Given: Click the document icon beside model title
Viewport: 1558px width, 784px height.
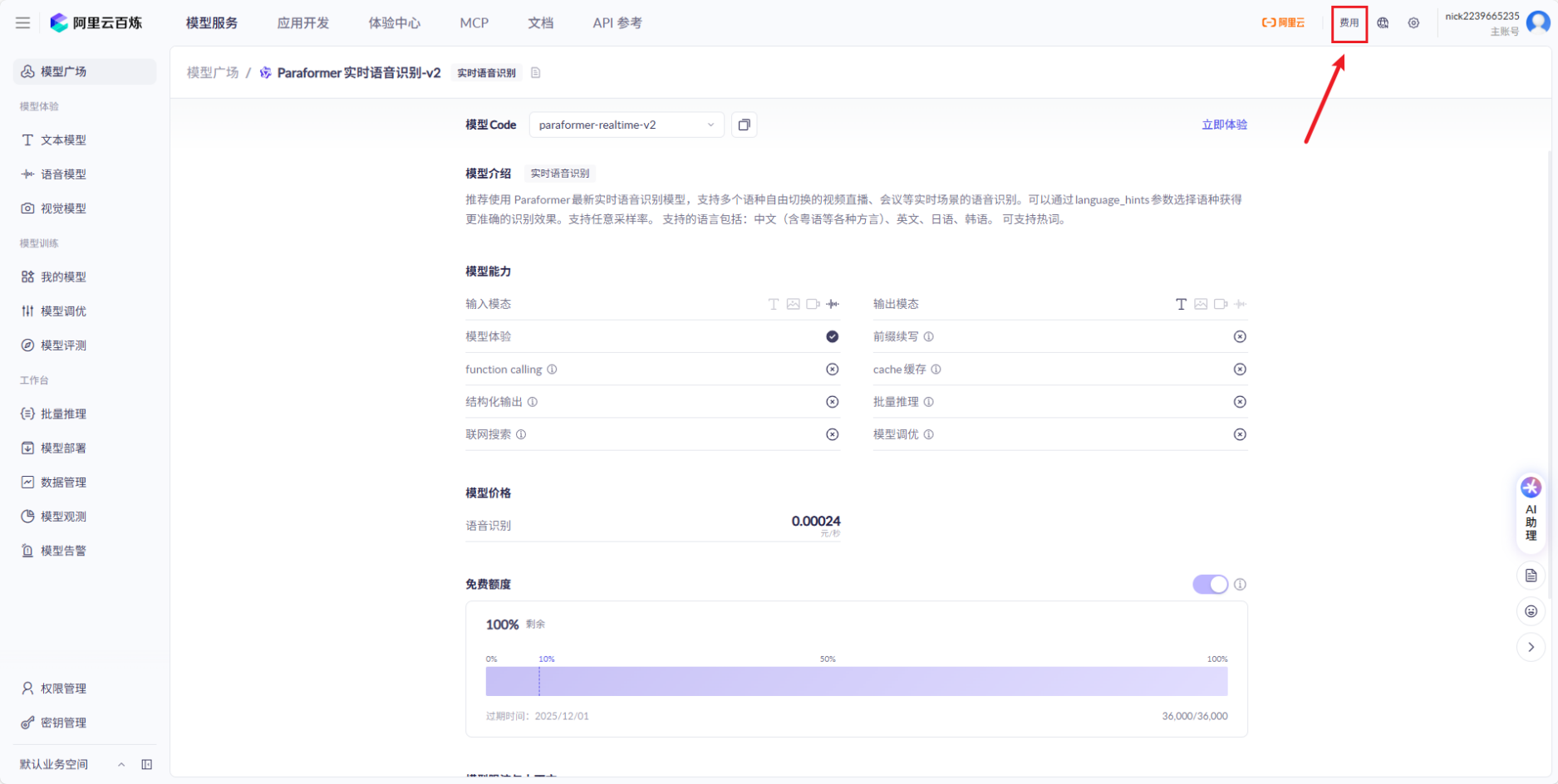Looking at the screenshot, I should (x=536, y=73).
